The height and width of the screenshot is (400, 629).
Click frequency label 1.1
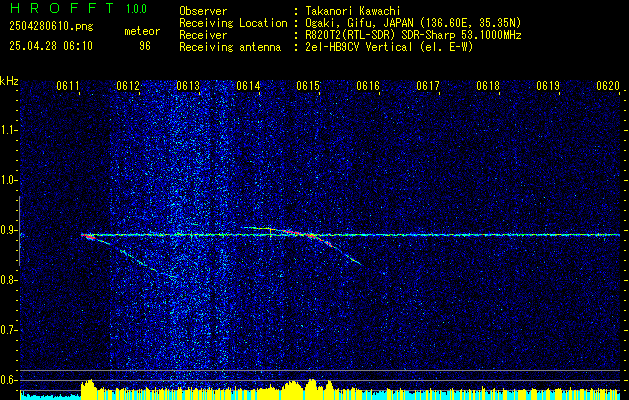[x=8, y=130]
